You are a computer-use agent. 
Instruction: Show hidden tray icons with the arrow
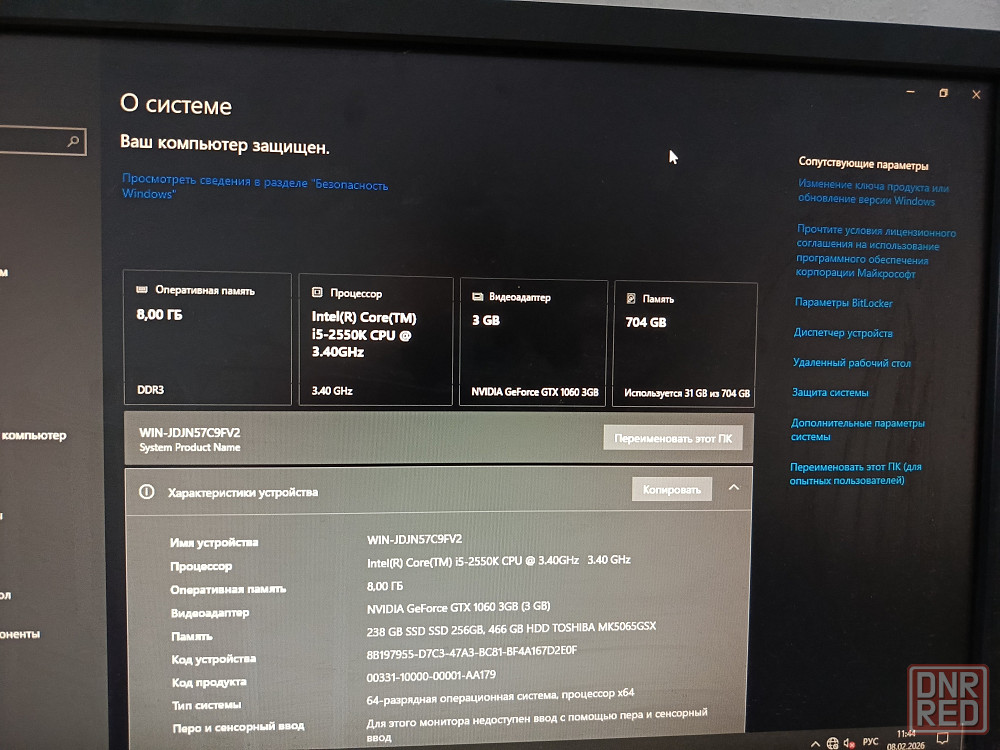click(813, 743)
